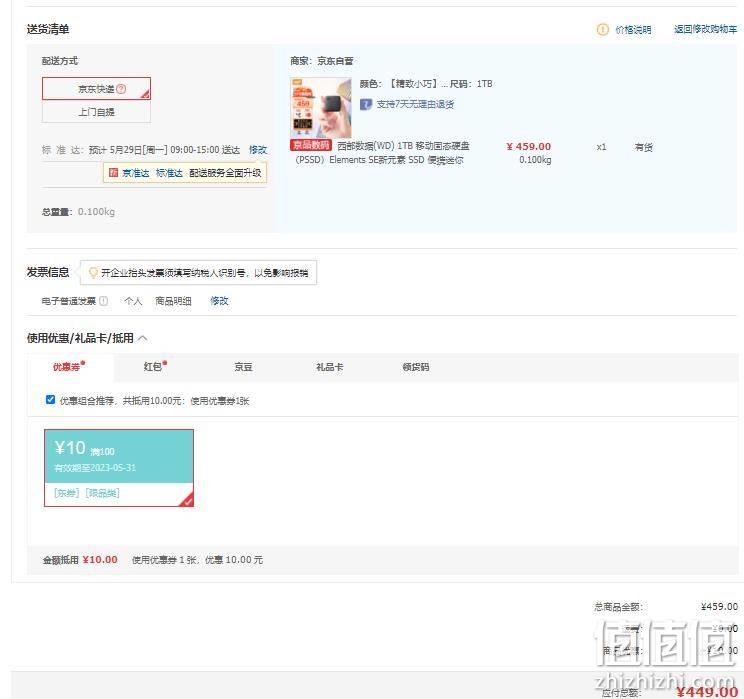This screenshot has height=699, width=744.
Task: Return to cart via 返回修改购物车
Action: click(705, 29)
